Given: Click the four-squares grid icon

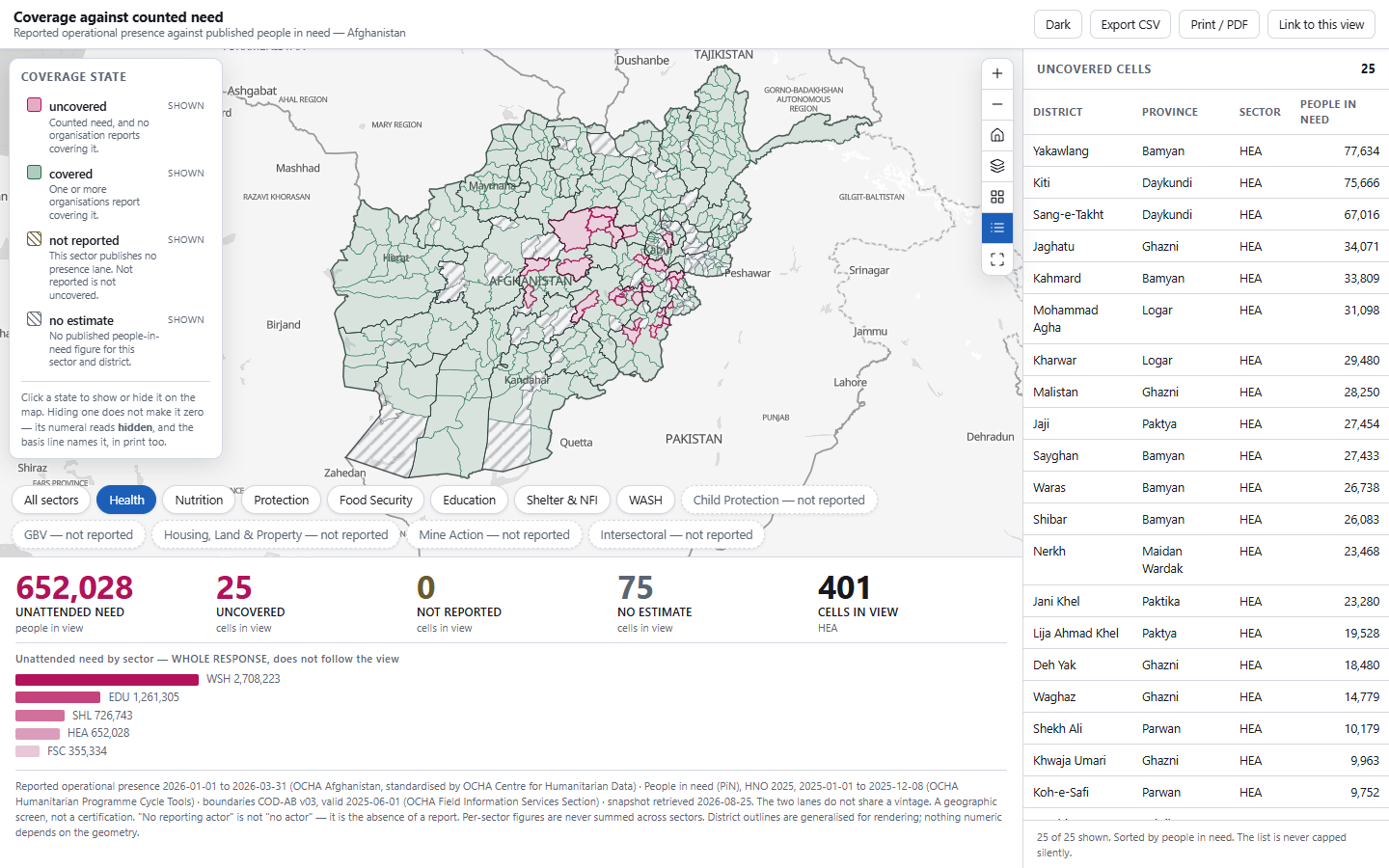Looking at the screenshot, I should (x=997, y=197).
